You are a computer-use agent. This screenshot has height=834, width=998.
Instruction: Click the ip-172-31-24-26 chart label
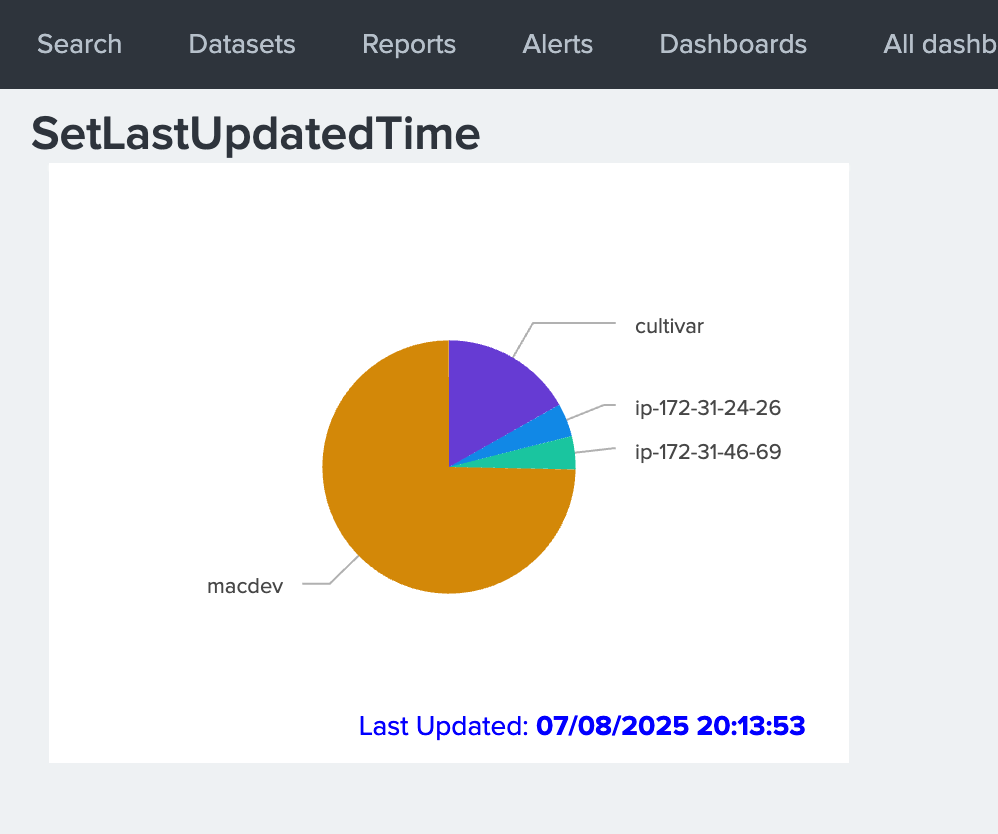[x=708, y=408]
